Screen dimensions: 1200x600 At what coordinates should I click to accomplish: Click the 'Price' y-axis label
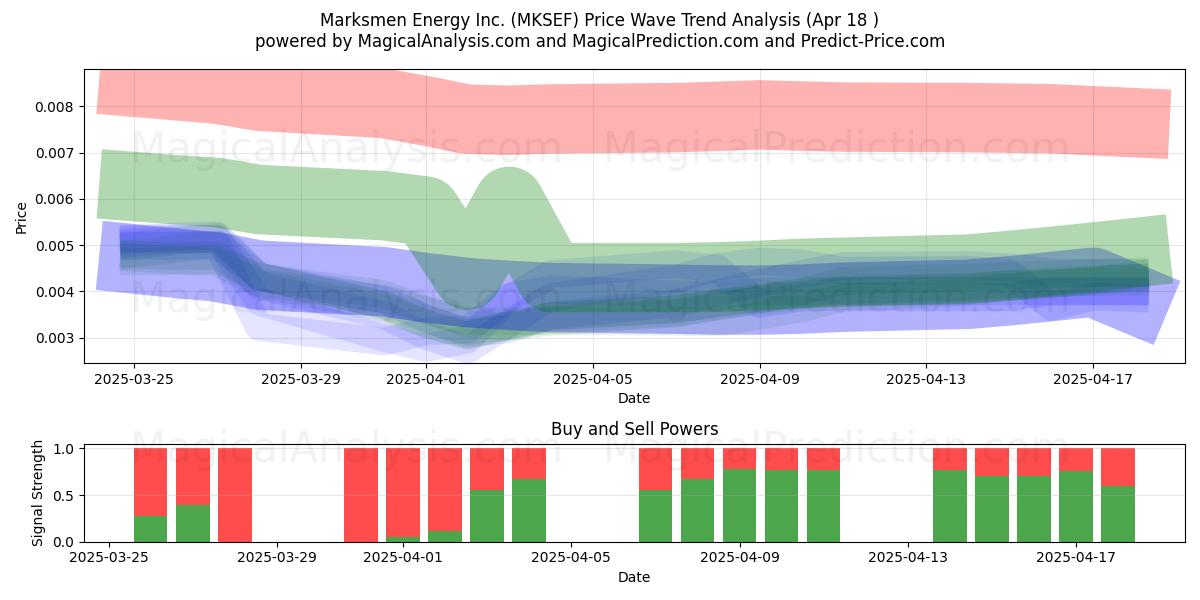22,217
